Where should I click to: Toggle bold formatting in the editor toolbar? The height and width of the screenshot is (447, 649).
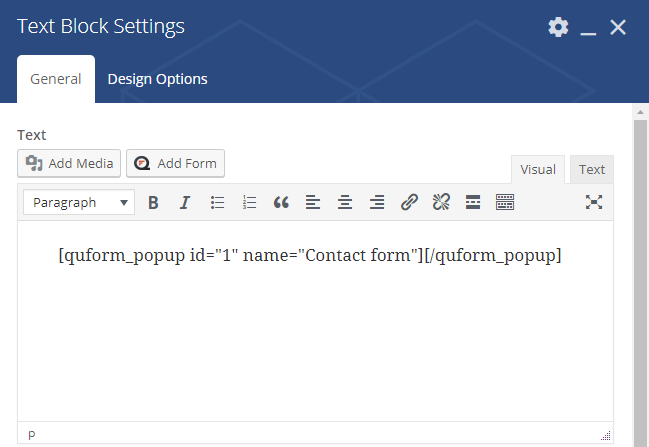(x=153, y=202)
